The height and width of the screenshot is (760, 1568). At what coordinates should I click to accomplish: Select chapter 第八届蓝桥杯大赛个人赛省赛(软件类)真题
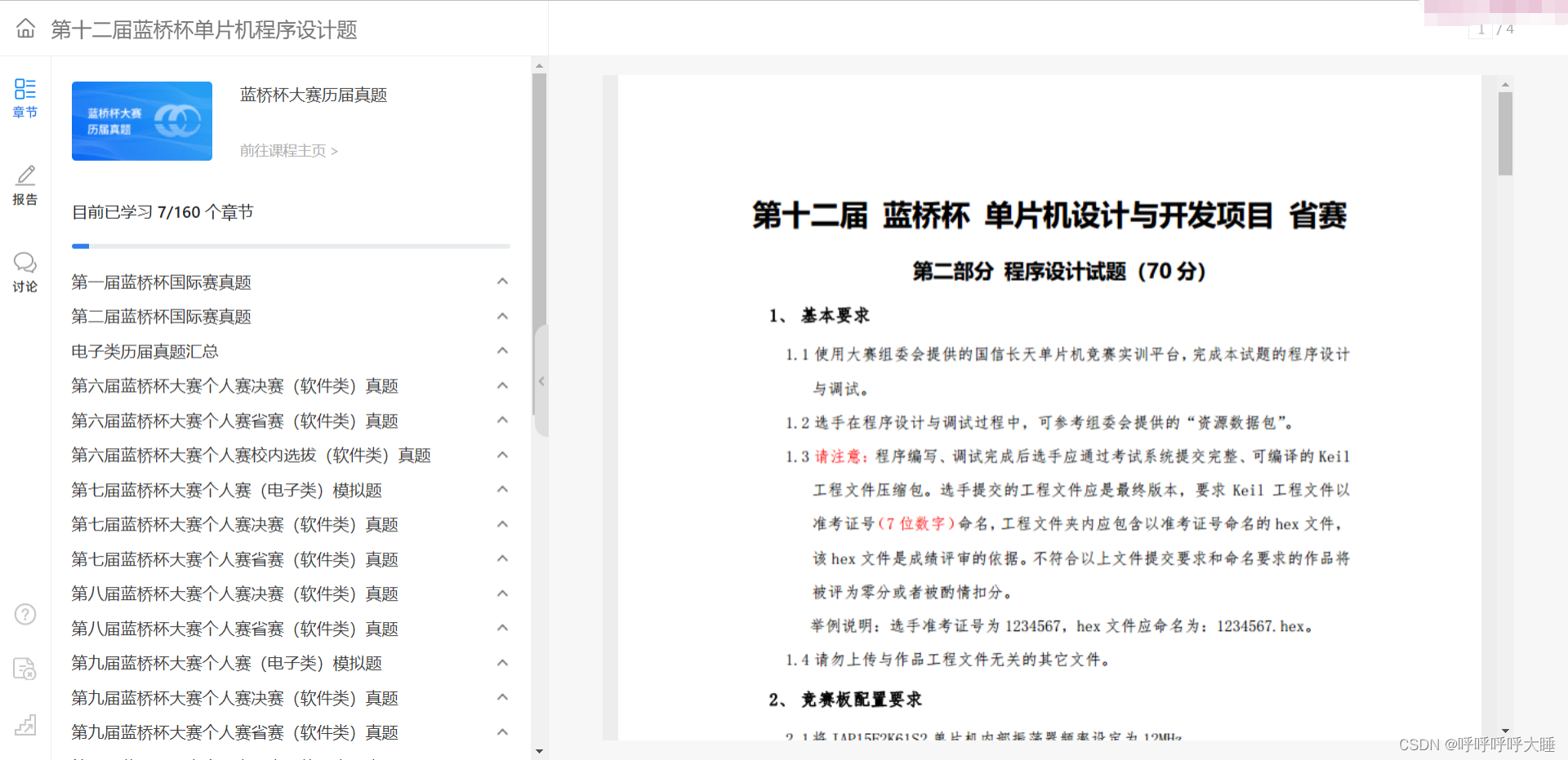[235, 629]
